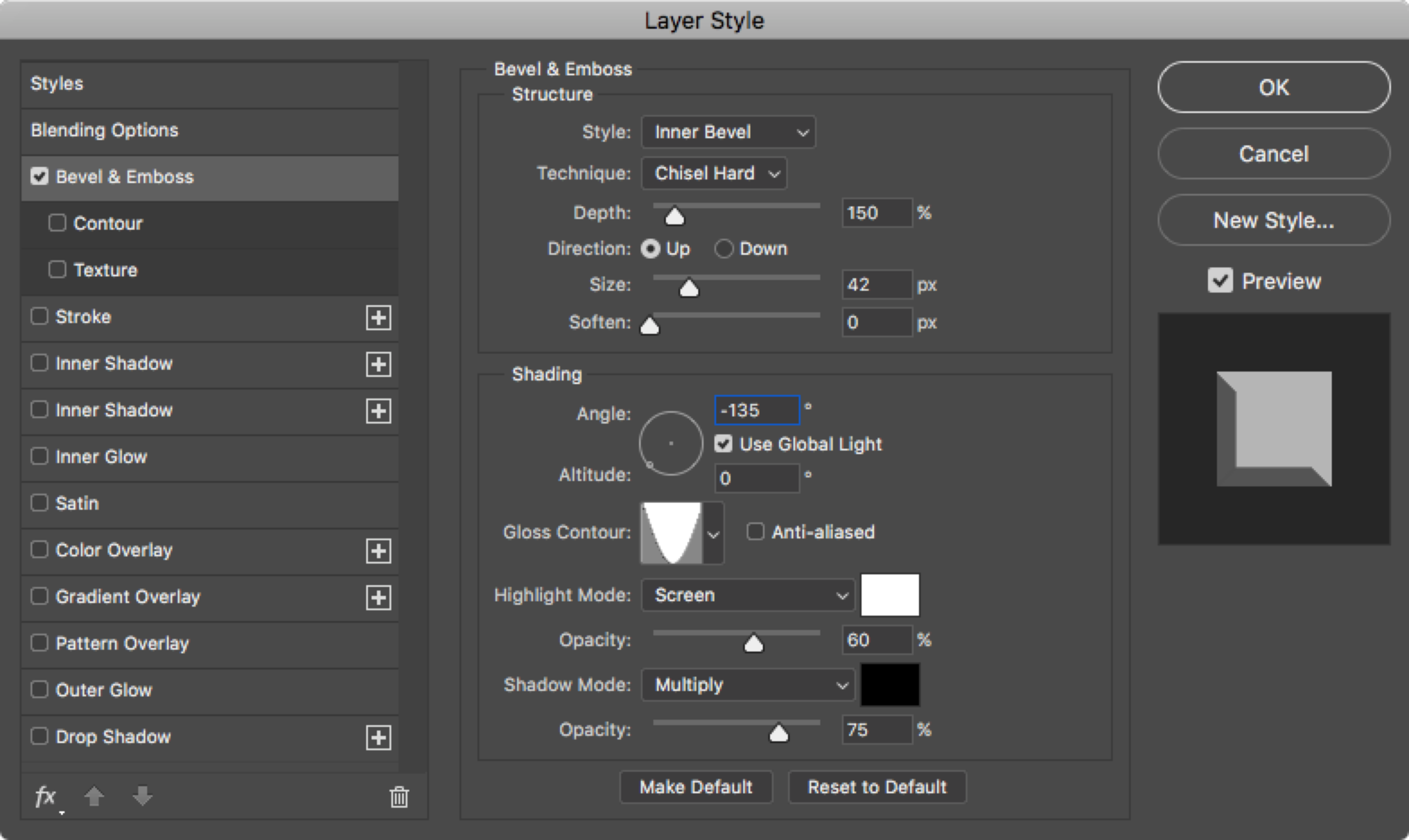The width and height of the screenshot is (1409, 840).
Task: Open the fx add-effect menu icon
Action: [47, 798]
